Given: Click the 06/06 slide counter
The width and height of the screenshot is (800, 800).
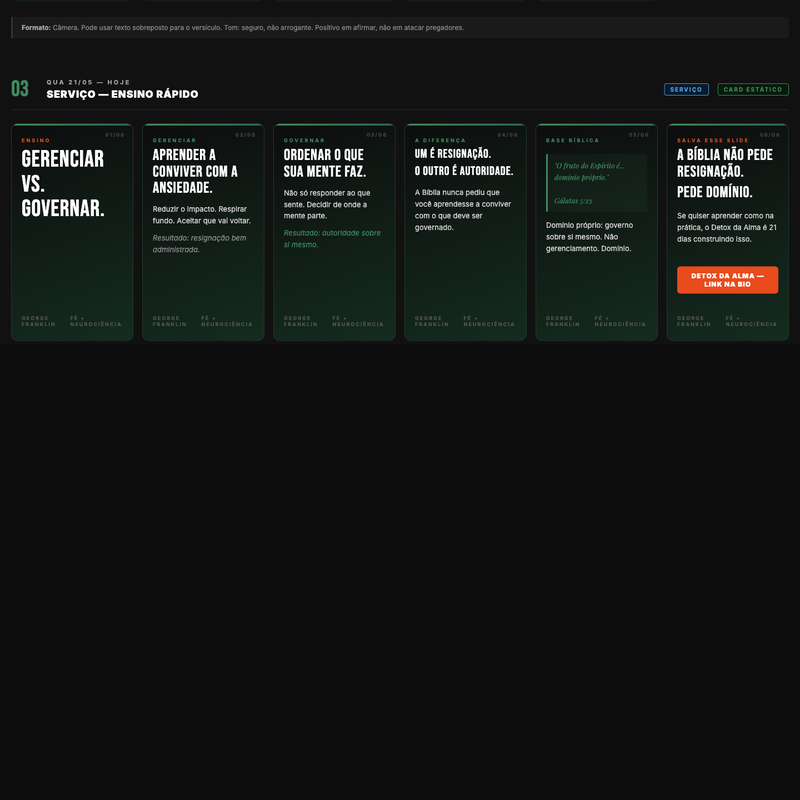Looking at the screenshot, I should pos(770,135).
